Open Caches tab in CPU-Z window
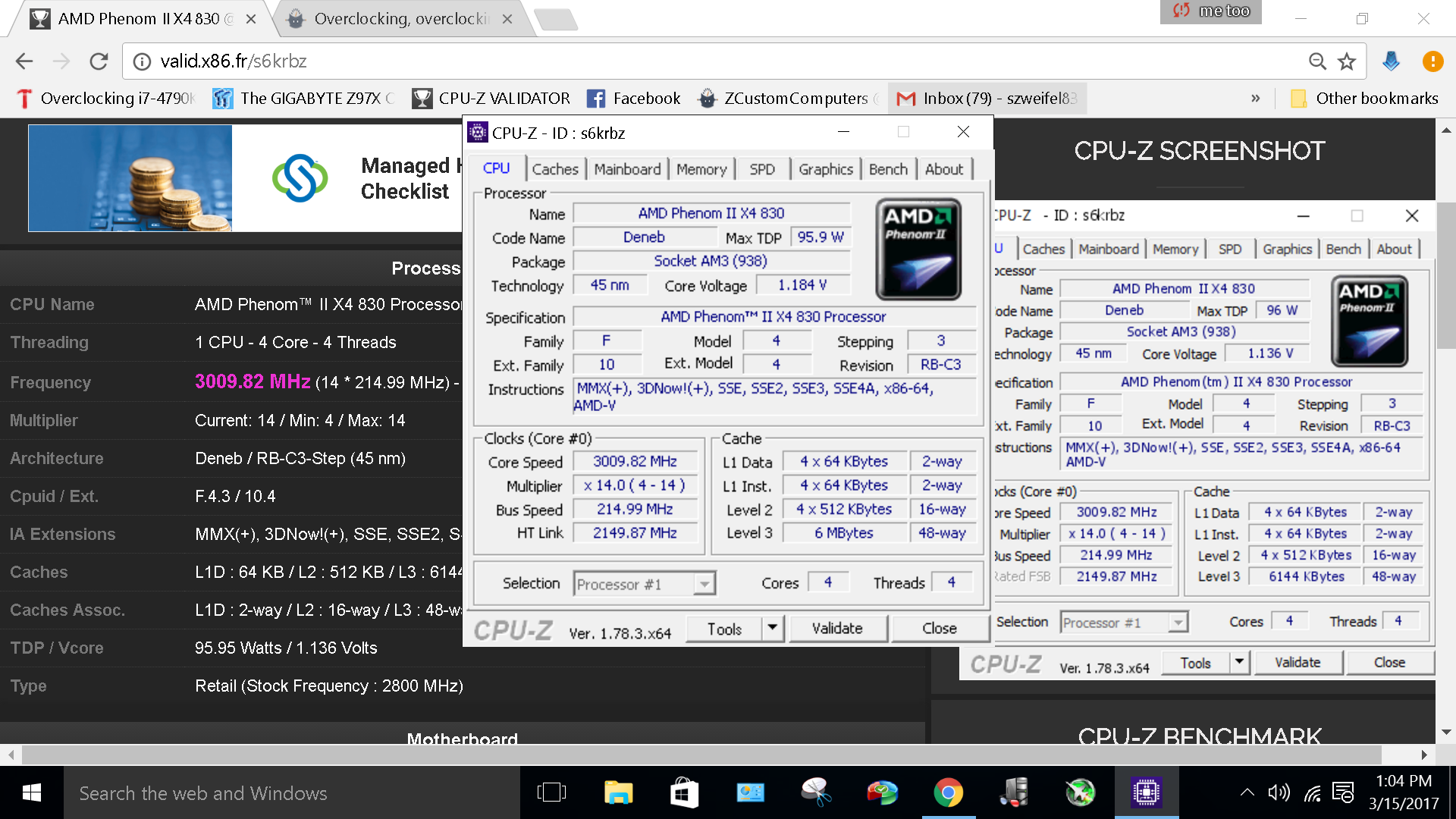 [555, 169]
